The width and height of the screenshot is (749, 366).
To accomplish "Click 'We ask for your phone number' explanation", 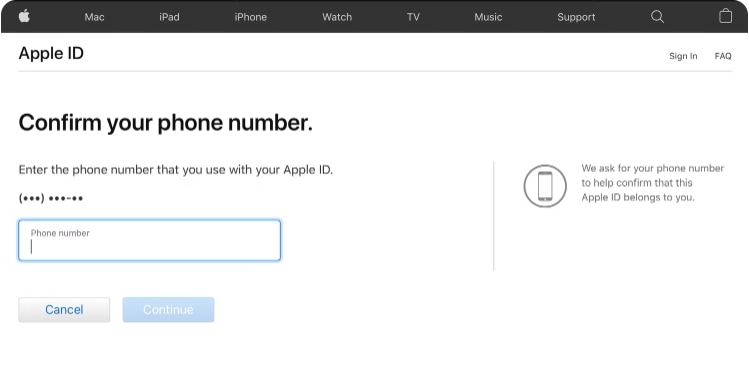I will [653, 183].
